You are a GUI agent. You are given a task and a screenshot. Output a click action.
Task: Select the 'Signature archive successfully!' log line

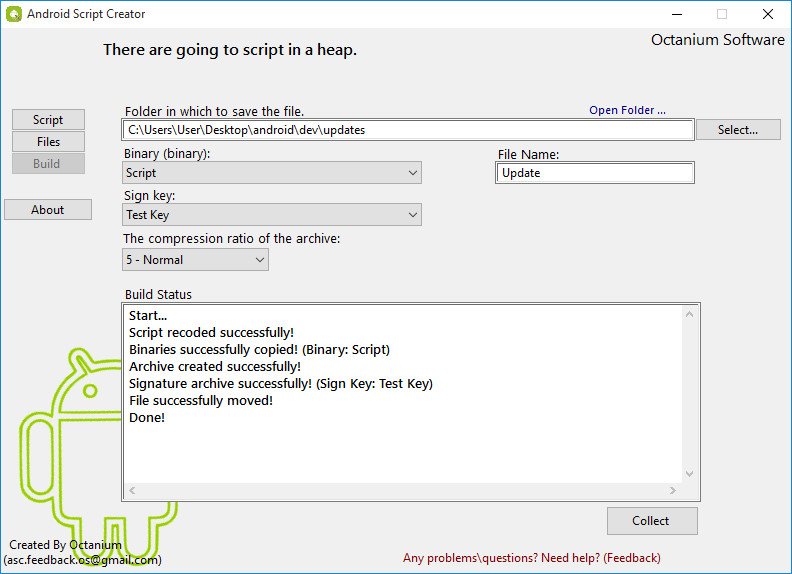pos(281,384)
